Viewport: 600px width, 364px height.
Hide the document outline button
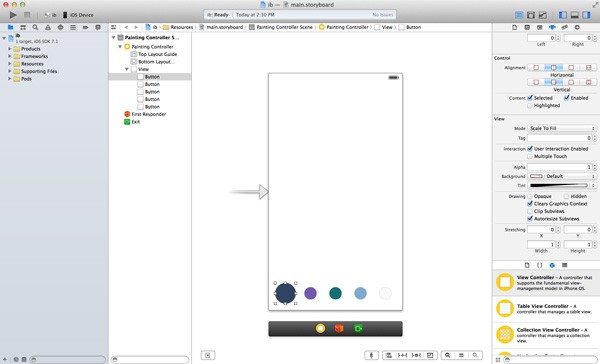(208, 355)
